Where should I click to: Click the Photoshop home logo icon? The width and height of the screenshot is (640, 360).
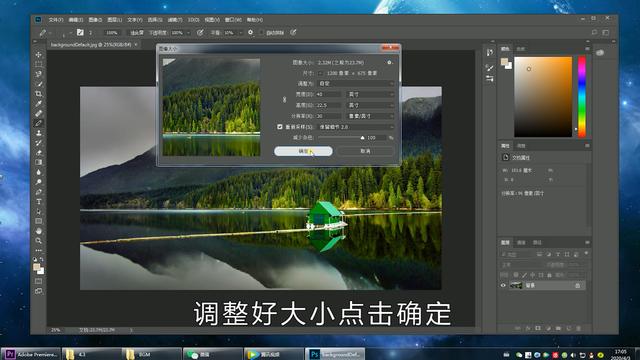[x=38, y=20]
